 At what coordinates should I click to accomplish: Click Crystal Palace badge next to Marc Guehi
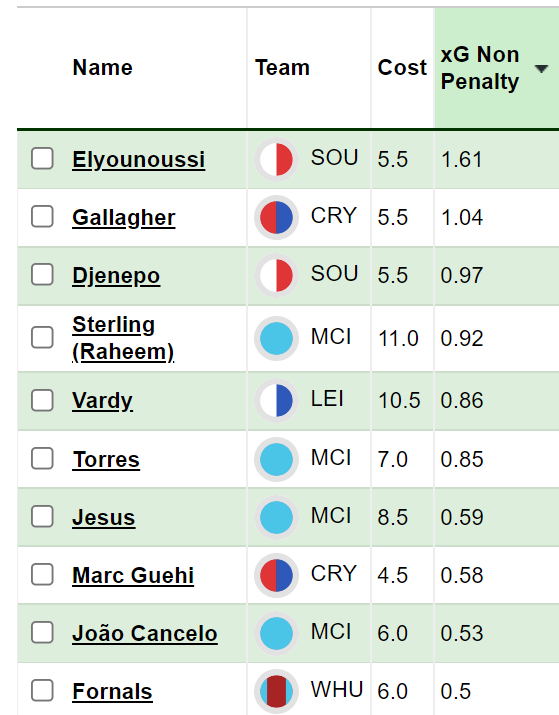pos(276,575)
